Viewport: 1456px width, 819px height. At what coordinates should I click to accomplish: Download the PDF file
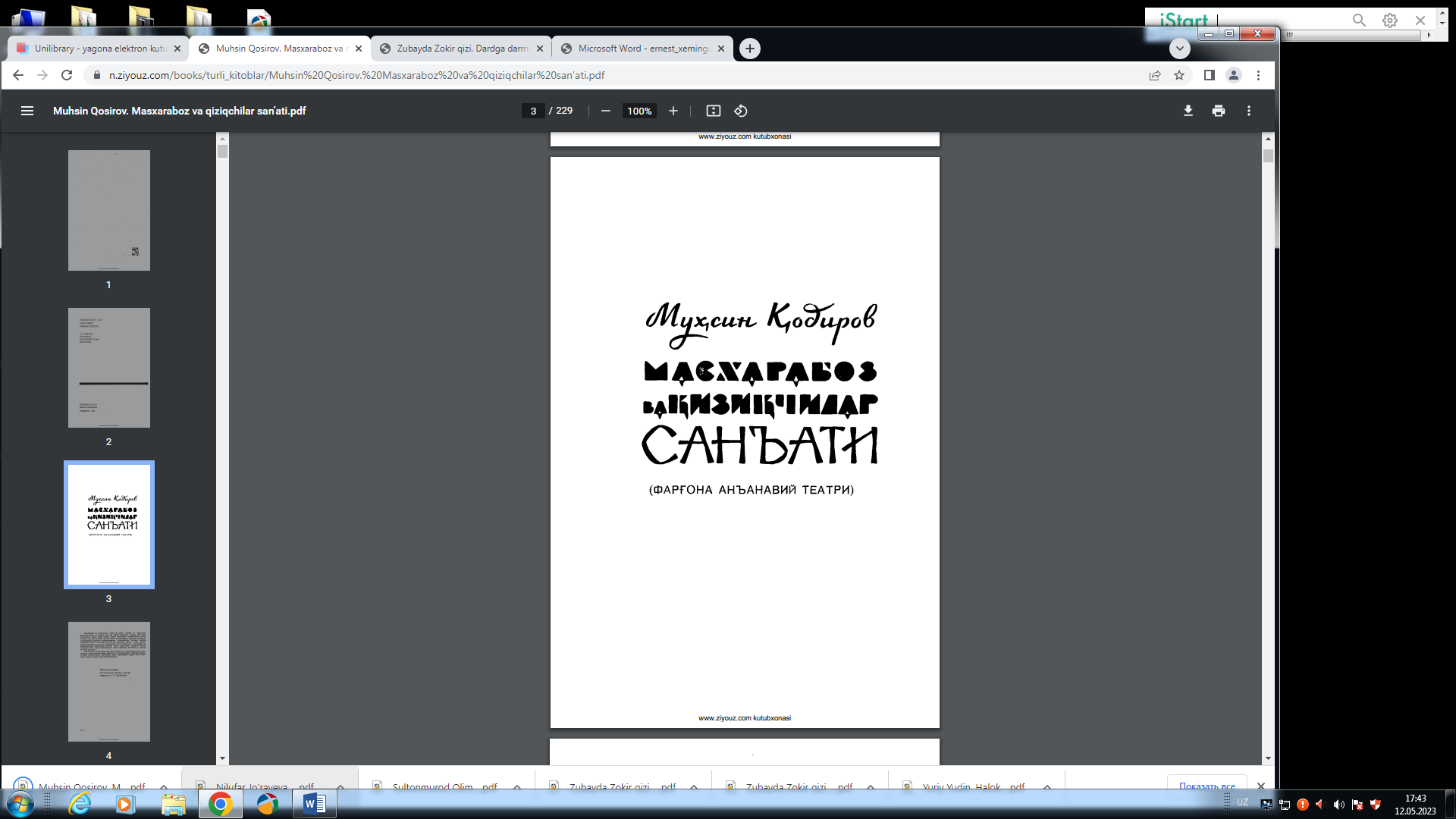coord(1188,111)
